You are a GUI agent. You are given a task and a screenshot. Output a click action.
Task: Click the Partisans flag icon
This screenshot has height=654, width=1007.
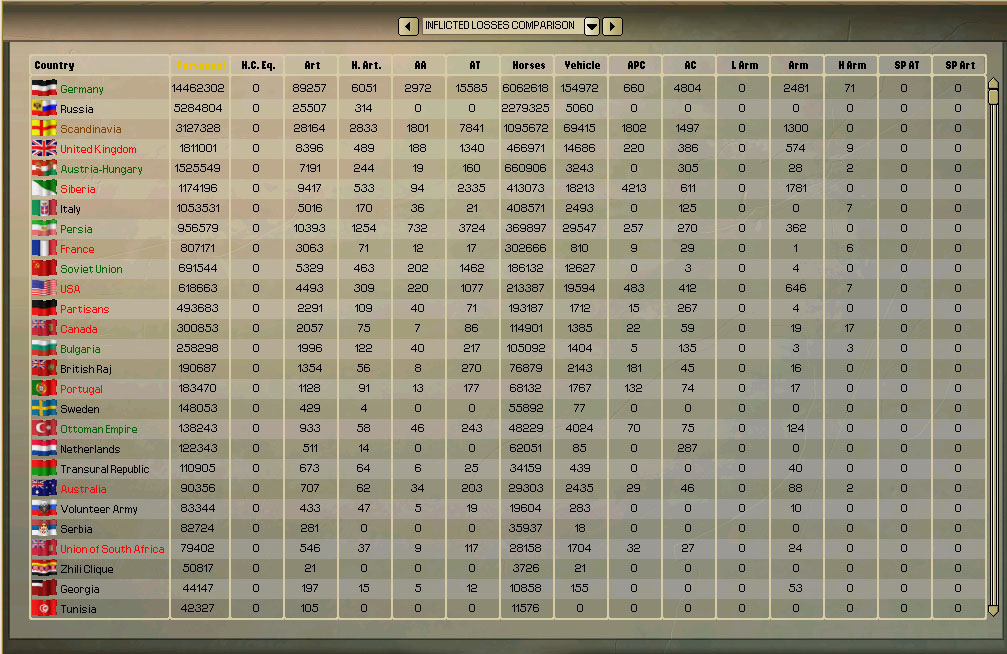44,308
